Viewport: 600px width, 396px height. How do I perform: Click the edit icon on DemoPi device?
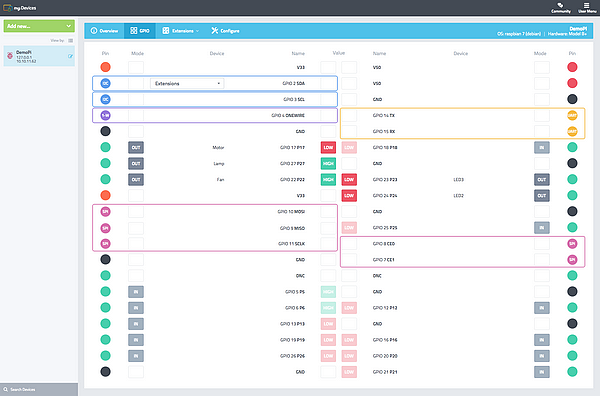(x=70, y=56)
